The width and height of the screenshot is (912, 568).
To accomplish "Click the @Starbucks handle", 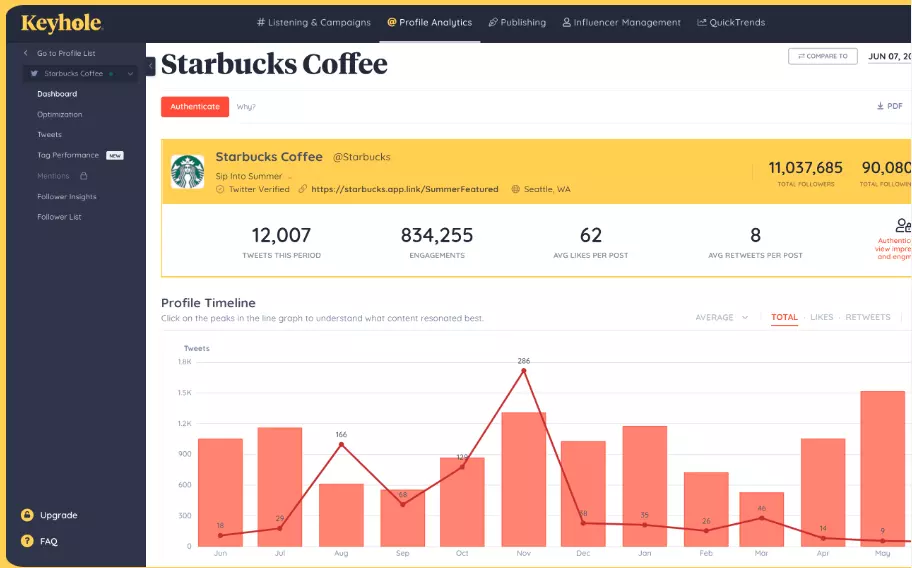I will click(x=361, y=157).
